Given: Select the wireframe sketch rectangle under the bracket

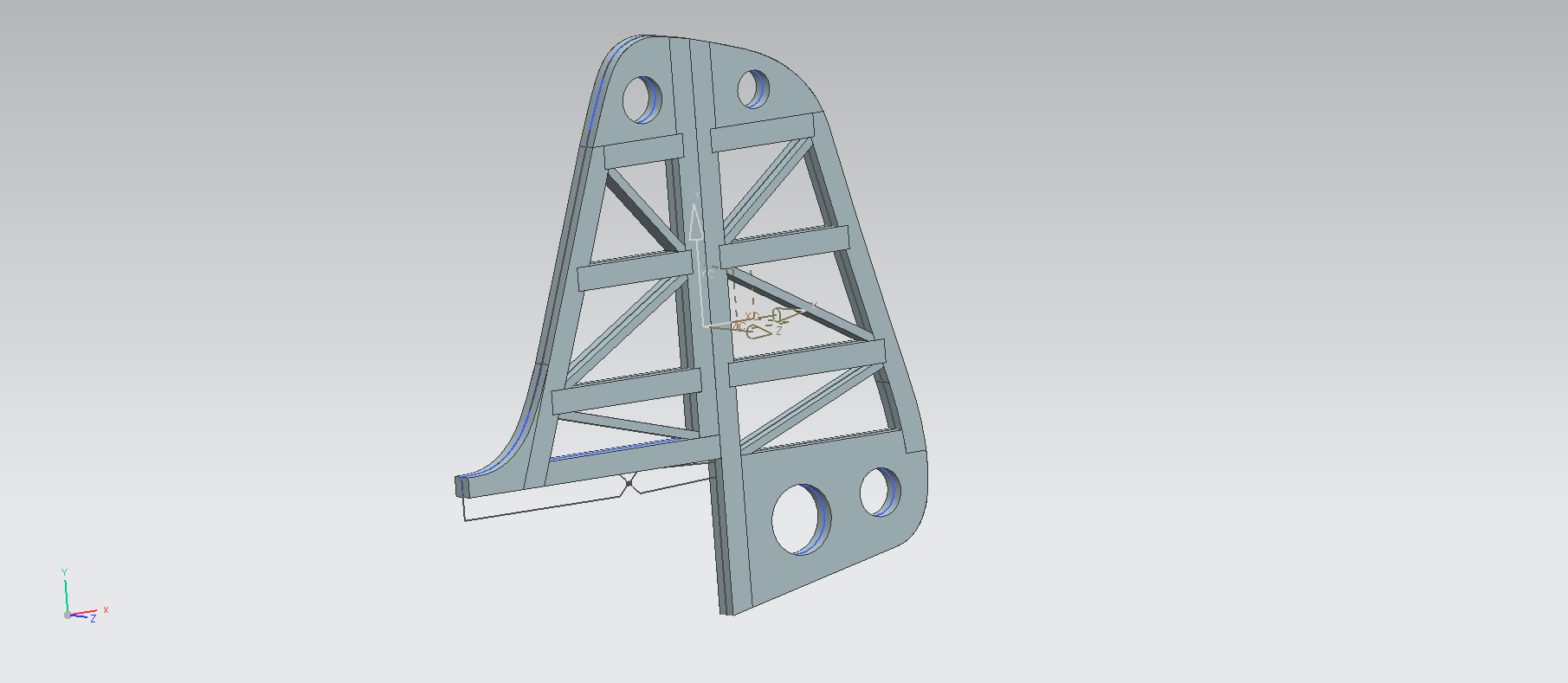Looking at the screenshot, I should [537, 510].
